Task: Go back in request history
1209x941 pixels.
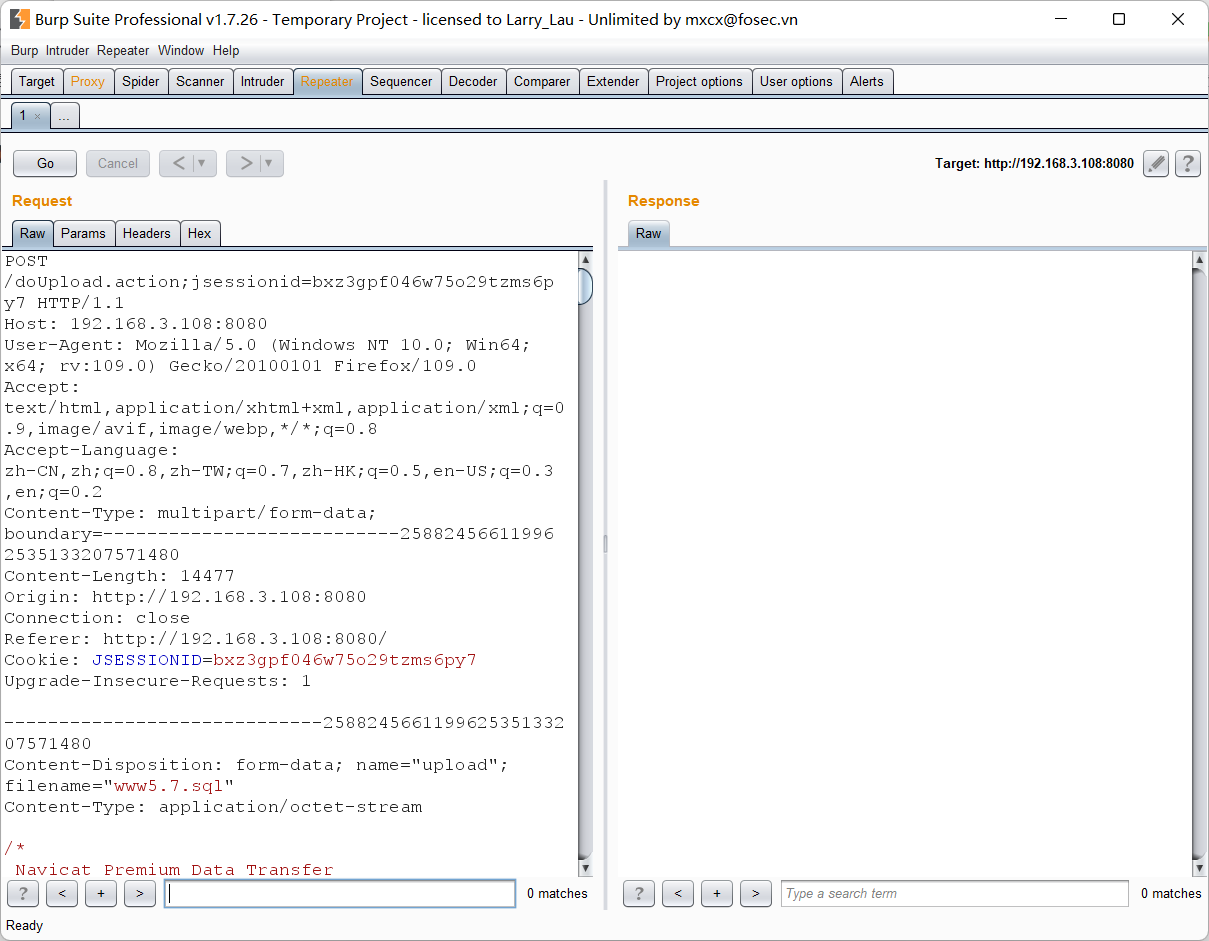Action: [x=177, y=163]
